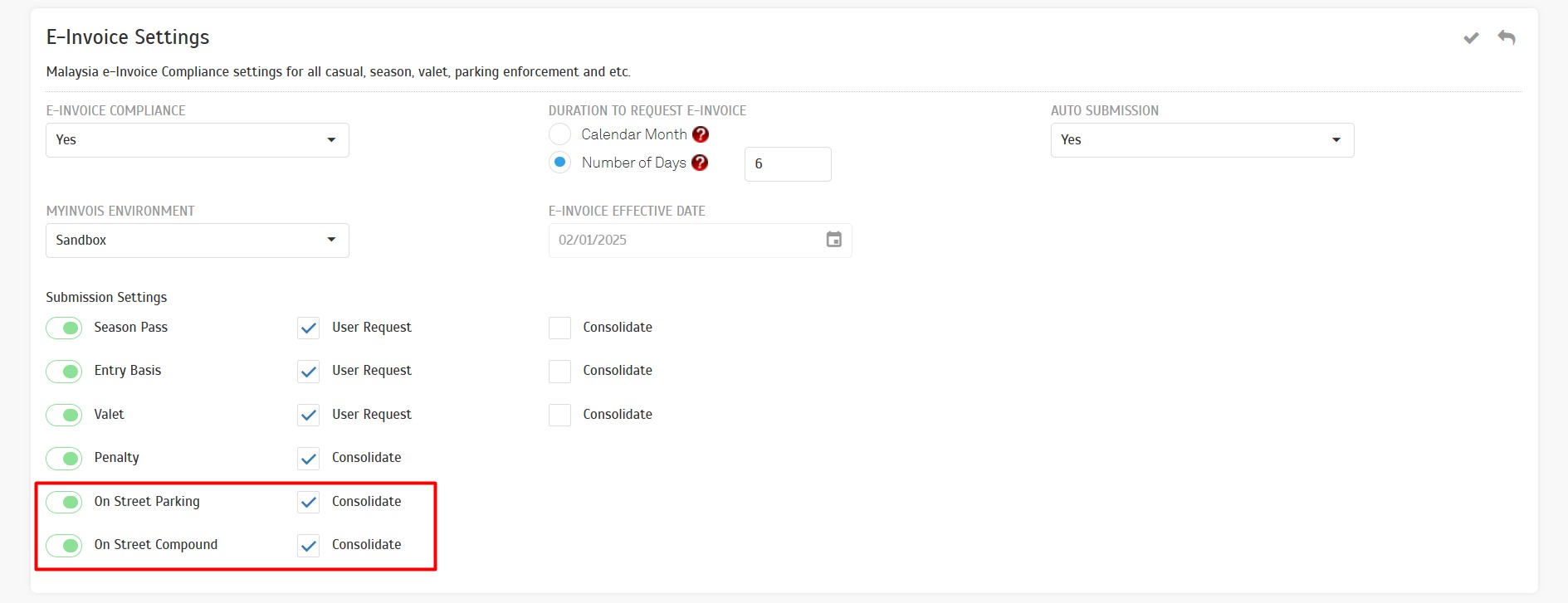1568x603 pixels.
Task: Click the back arrow icon
Action: click(x=1507, y=37)
